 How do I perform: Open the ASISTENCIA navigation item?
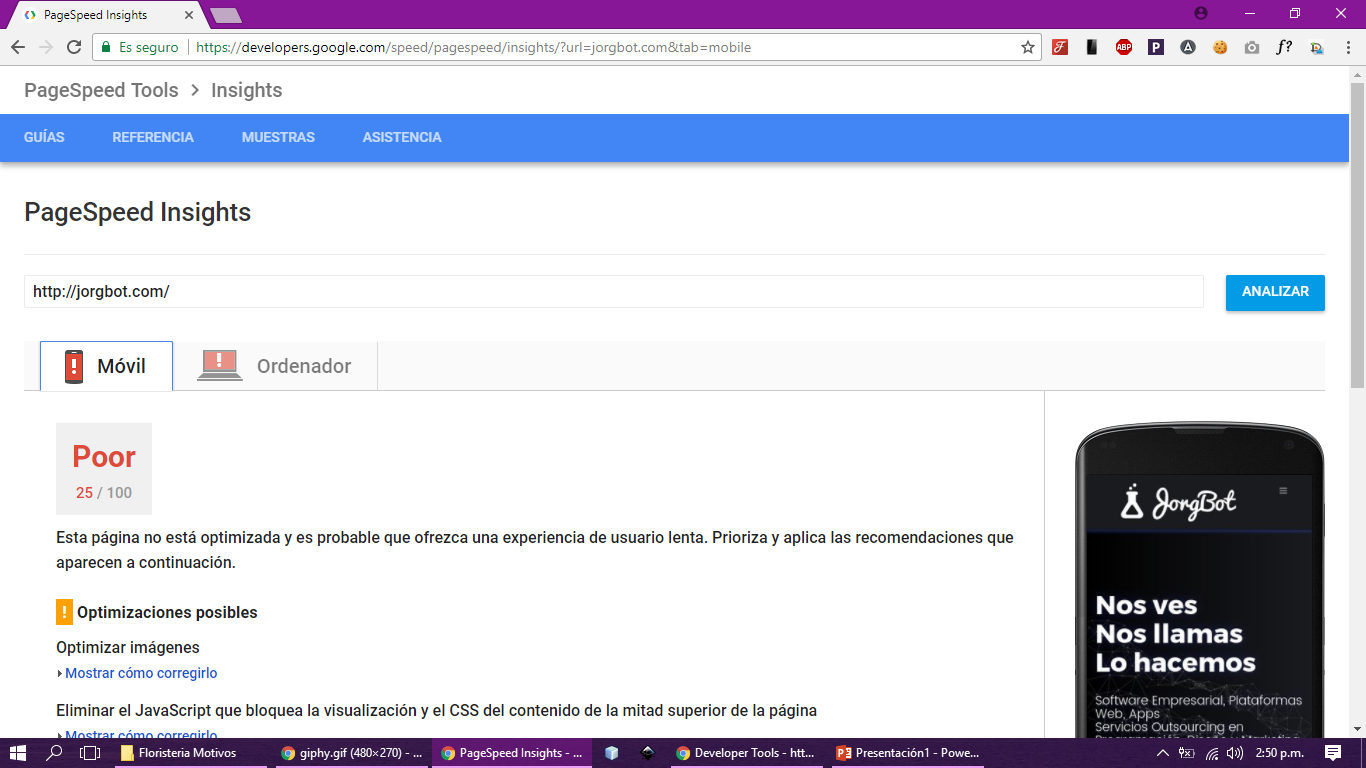(x=402, y=137)
